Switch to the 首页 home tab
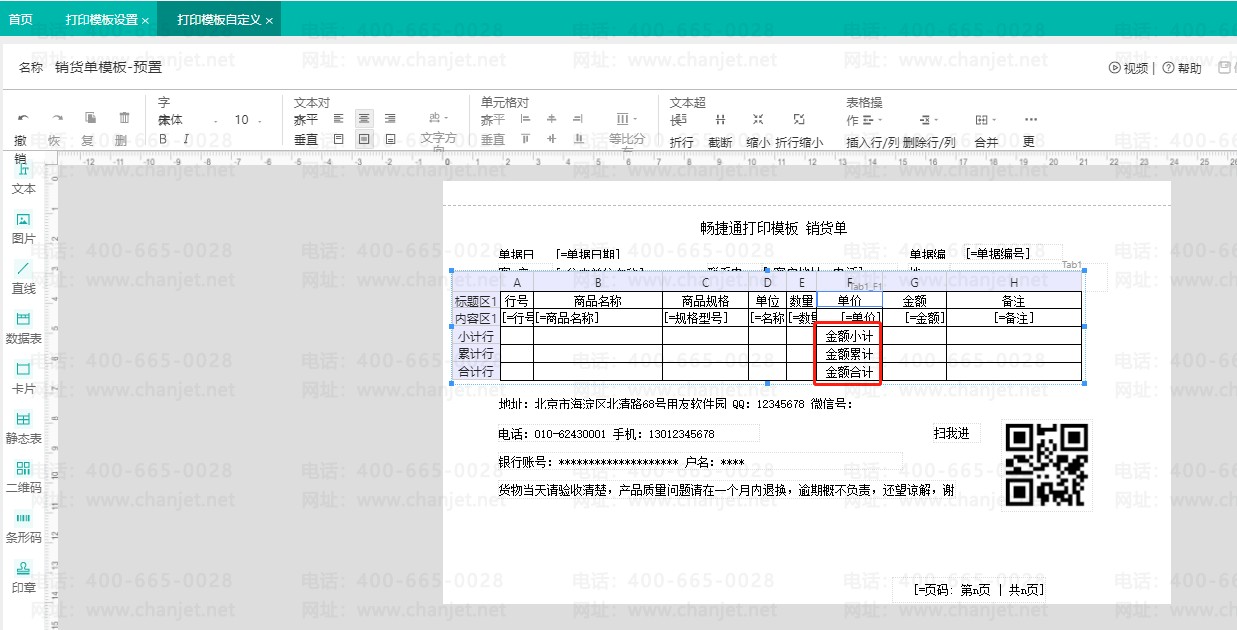 (20, 19)
